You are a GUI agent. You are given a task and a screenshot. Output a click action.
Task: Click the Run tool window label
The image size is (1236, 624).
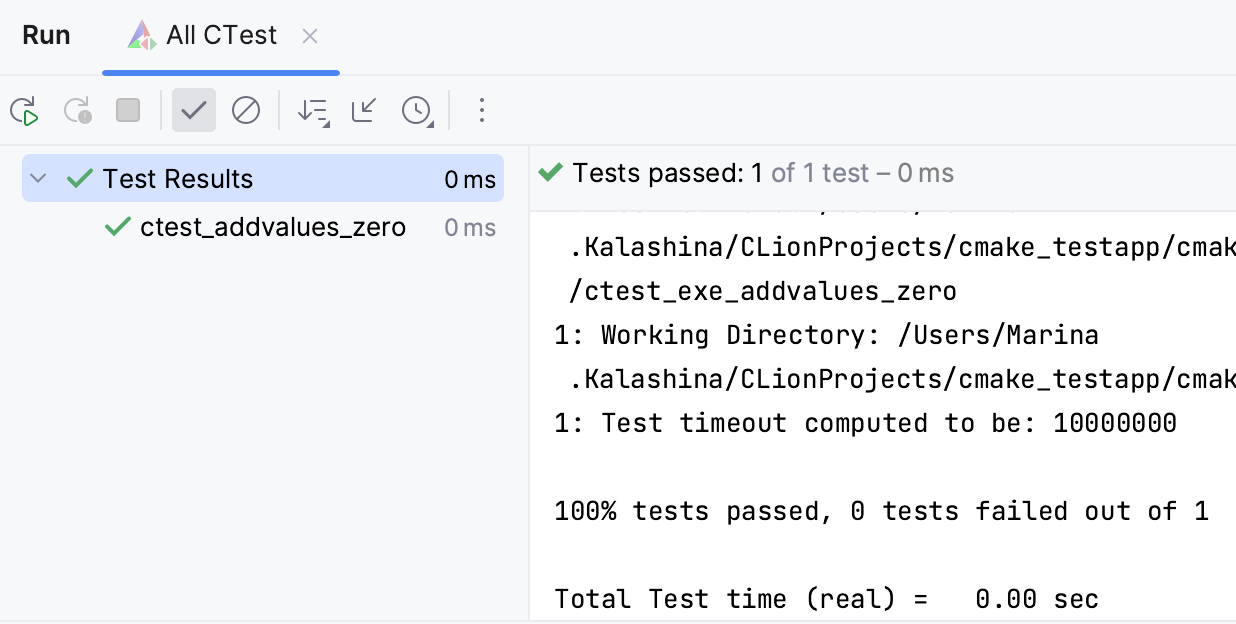46,34
